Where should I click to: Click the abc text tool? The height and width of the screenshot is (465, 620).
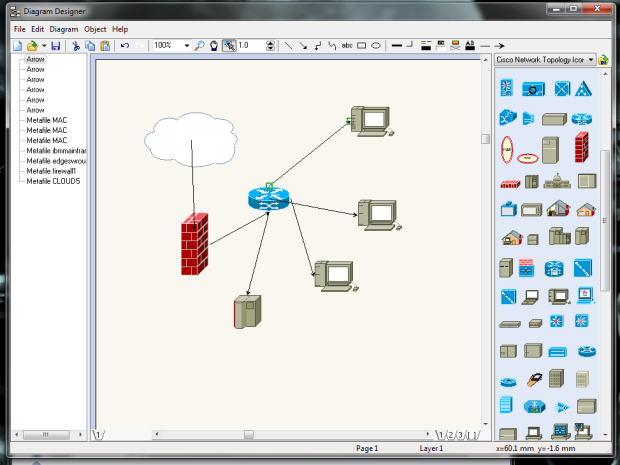pos(347,46)
